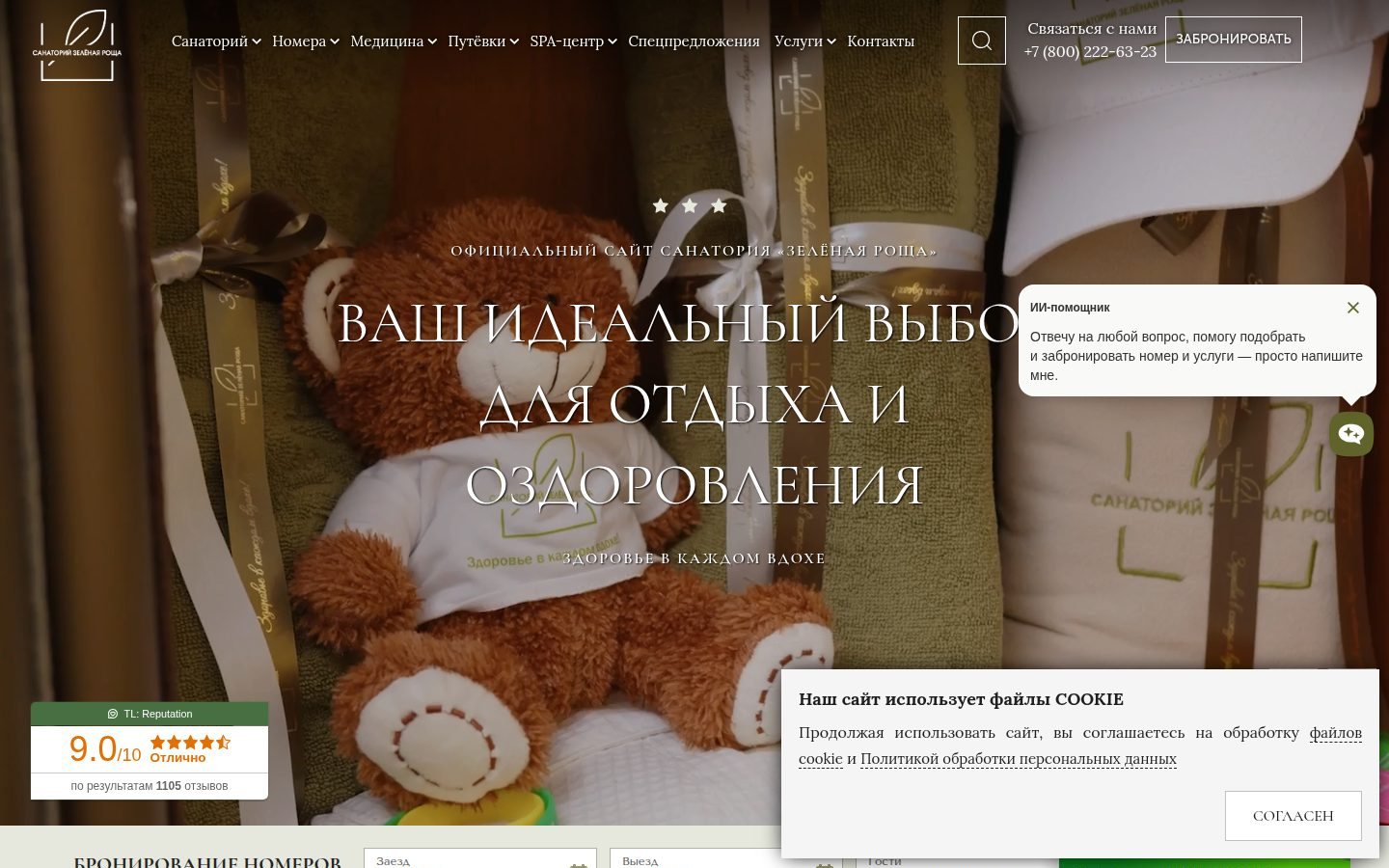Viewport: 1389px width, 868px height.
Task: Open the Спецпредложения page
Action: click(x=694, y=41)
